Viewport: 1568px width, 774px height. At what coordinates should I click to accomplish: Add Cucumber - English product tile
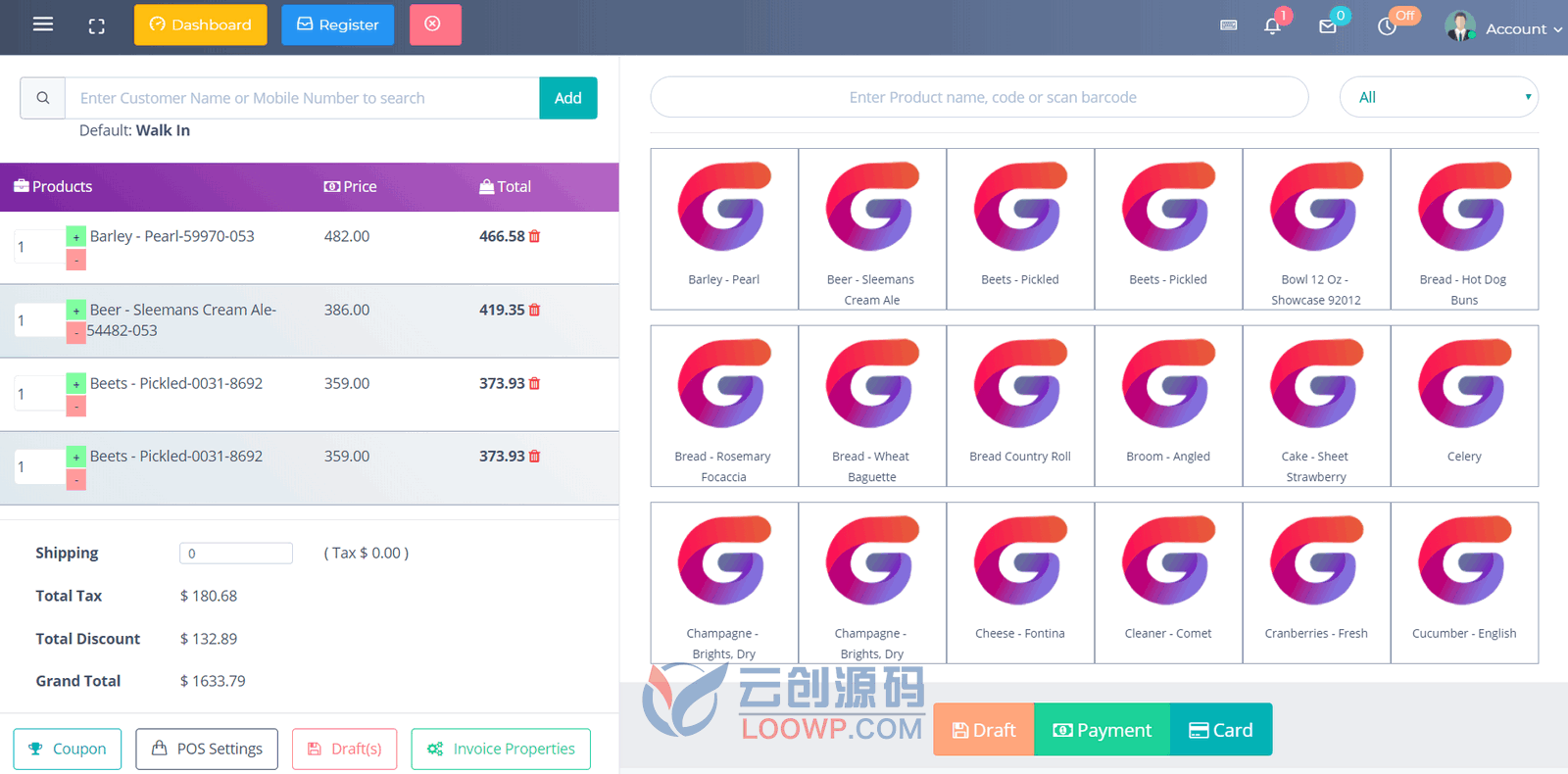pos(1464,583)
